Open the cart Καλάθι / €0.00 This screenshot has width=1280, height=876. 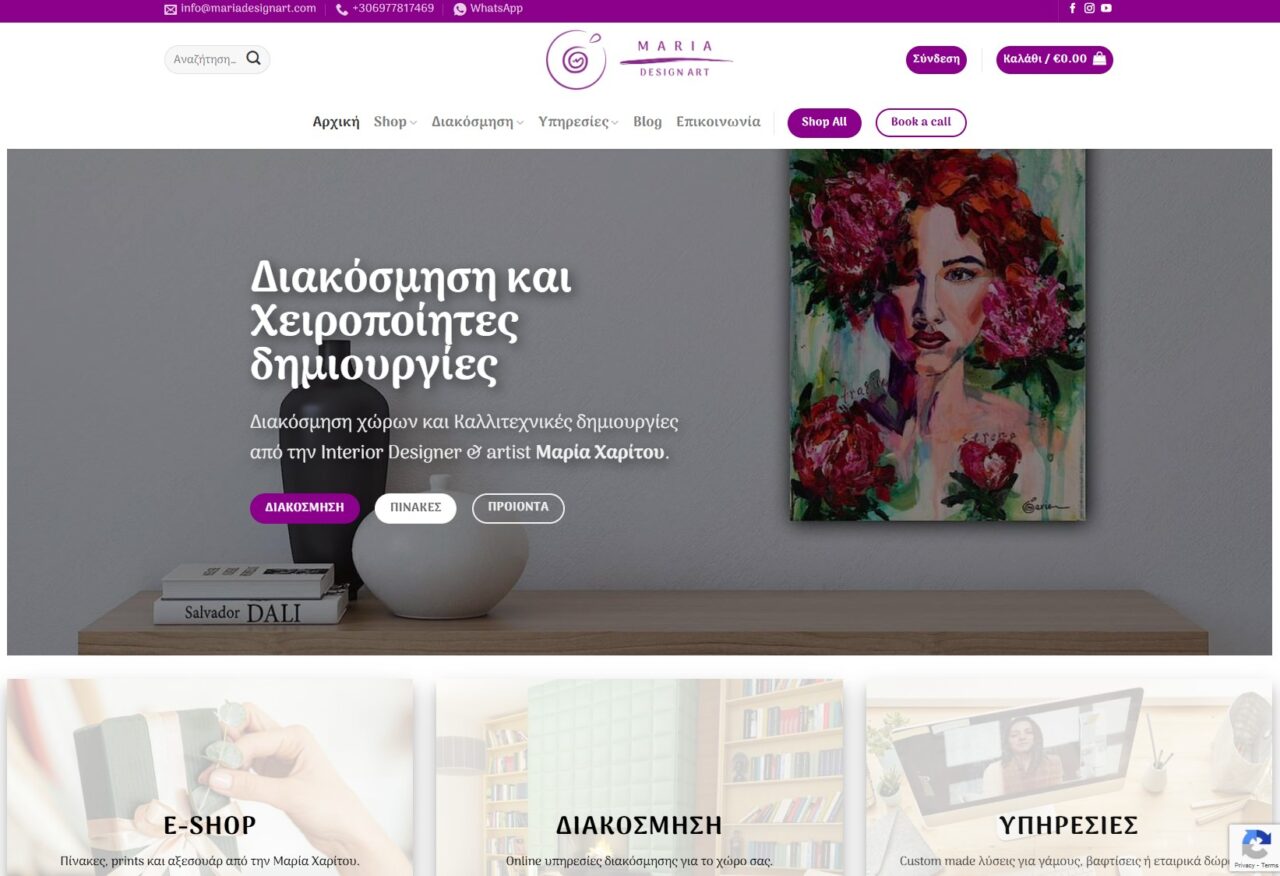tap(1054, 59)
